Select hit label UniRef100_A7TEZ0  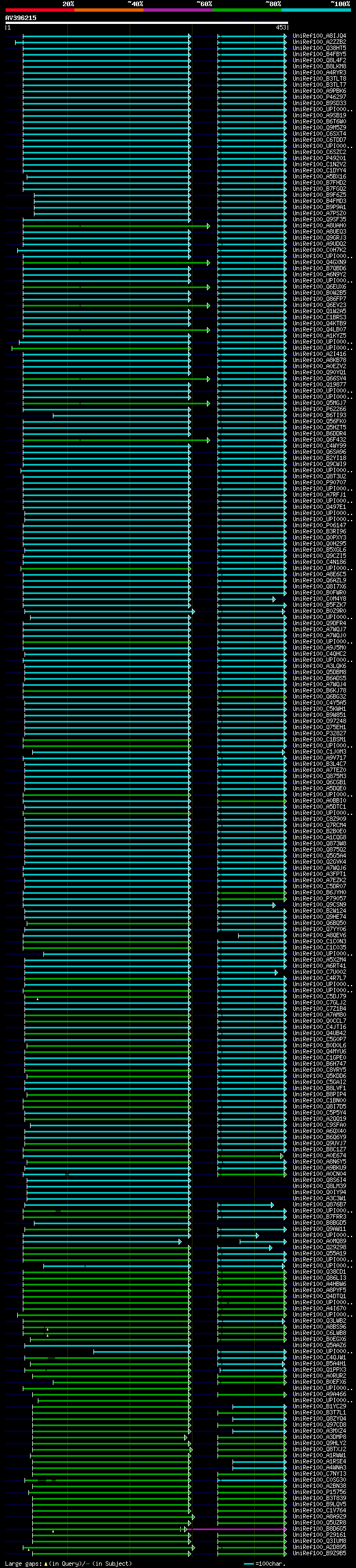click(x=319, y=770)
